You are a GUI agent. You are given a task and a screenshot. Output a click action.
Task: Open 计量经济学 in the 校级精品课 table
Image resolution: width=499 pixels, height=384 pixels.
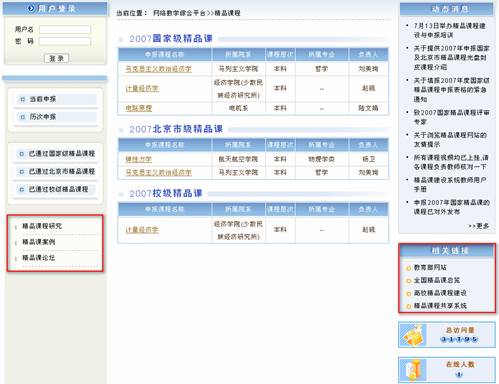142,230
